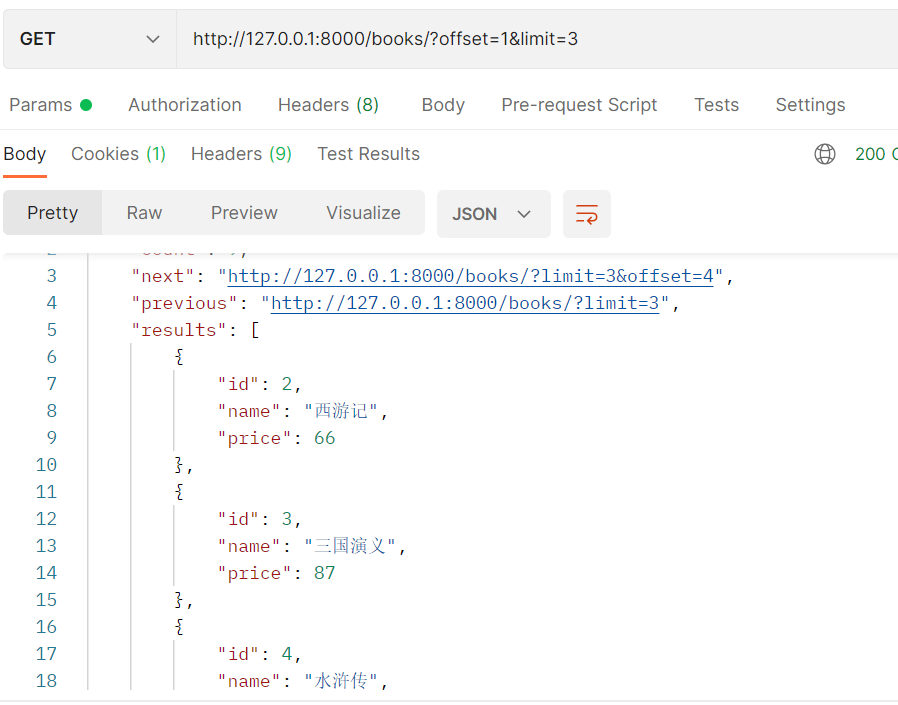Switch to the Params tab
This screenshot has width=898, height=705.
point(50,105)
